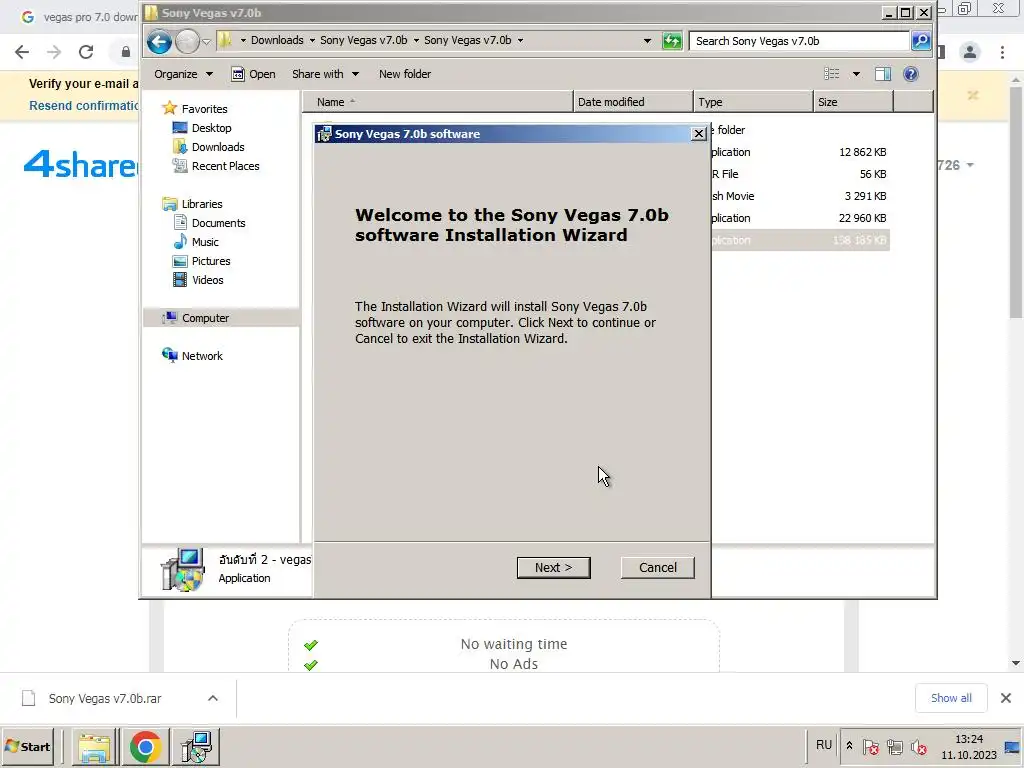Sort by Type column header
Screen dimensions: 1024x768
click(x=753, y=102)
